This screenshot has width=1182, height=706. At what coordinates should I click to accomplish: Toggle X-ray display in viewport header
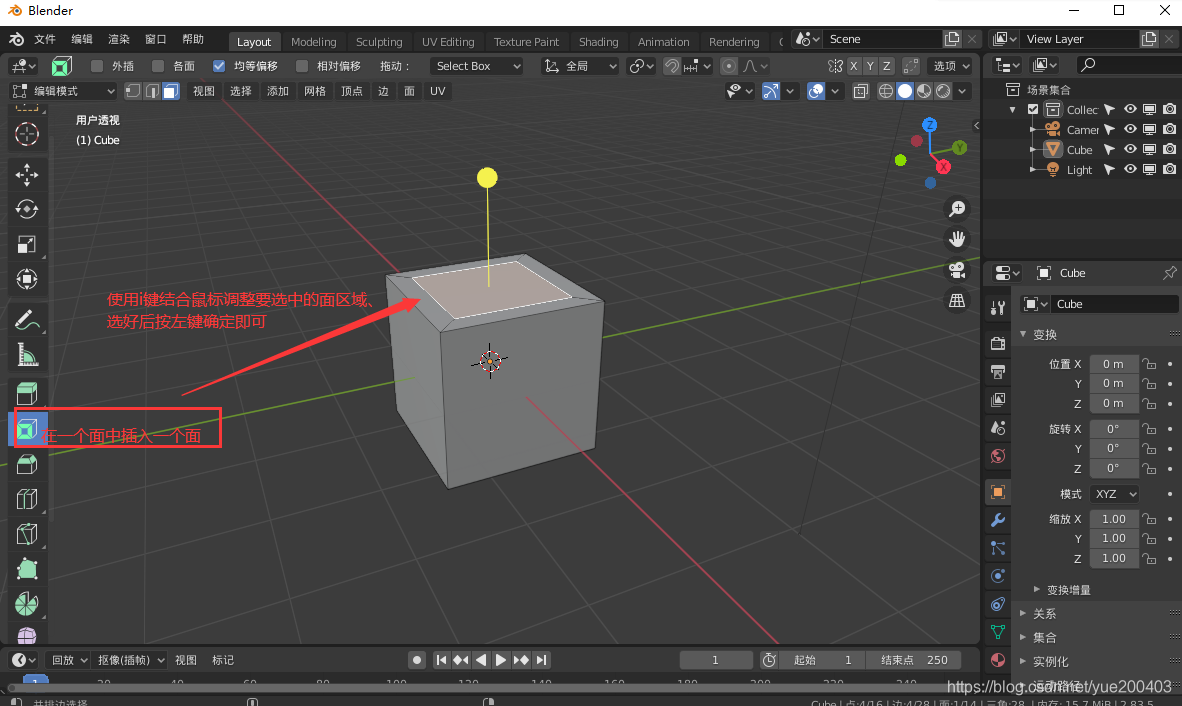(860, 91)
